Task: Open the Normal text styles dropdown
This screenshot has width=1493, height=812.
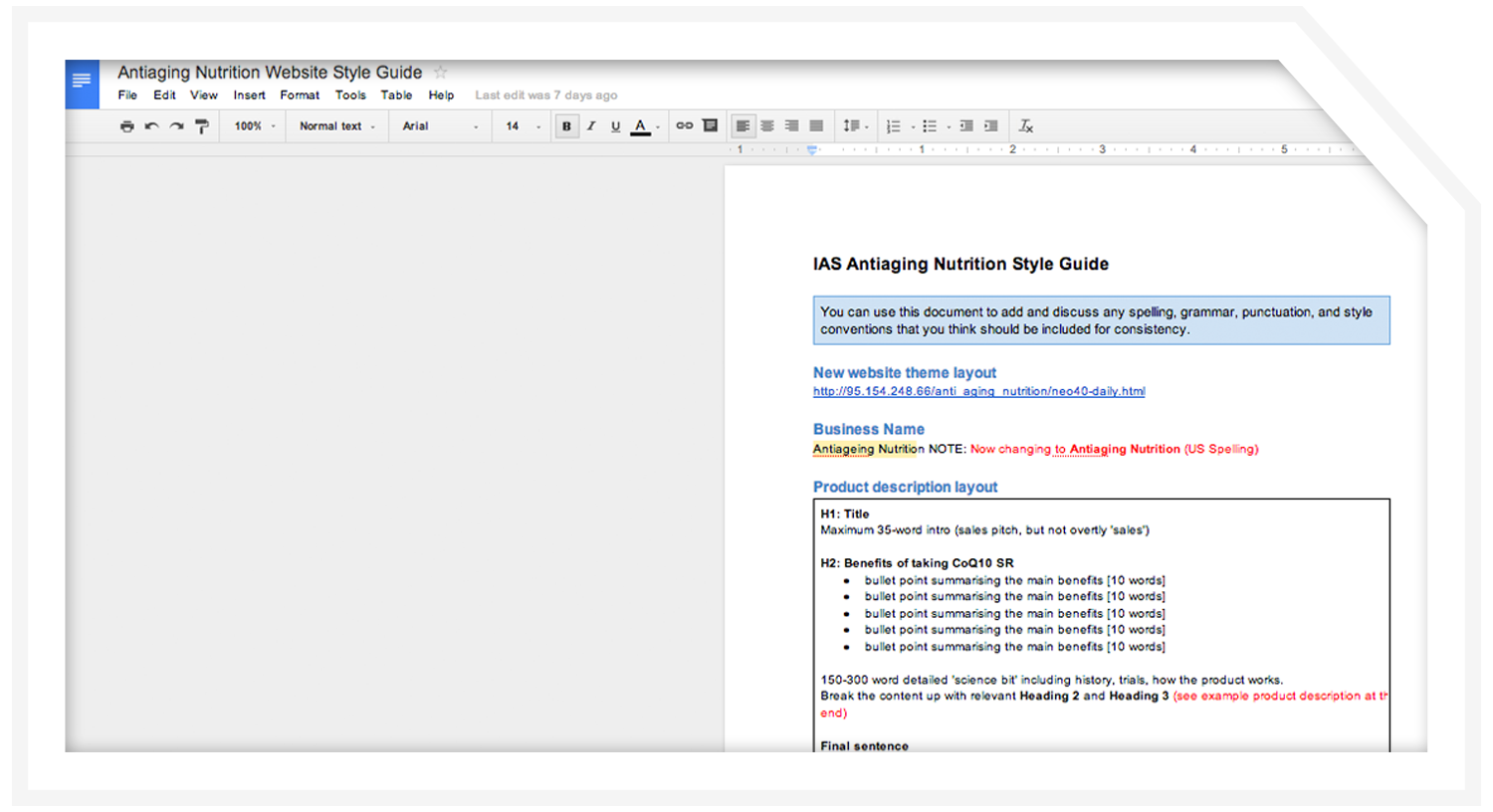Action: pyautogui.click(x=337, y=126)
